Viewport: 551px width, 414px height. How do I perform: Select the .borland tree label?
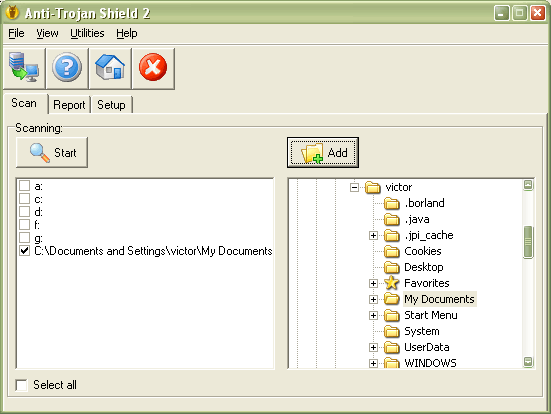424,203
